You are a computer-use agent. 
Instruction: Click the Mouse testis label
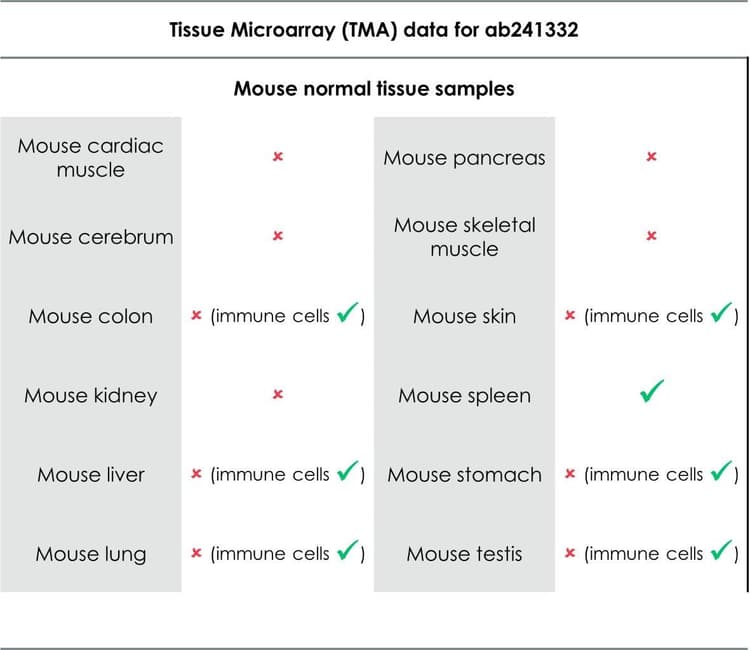point(464,553)
